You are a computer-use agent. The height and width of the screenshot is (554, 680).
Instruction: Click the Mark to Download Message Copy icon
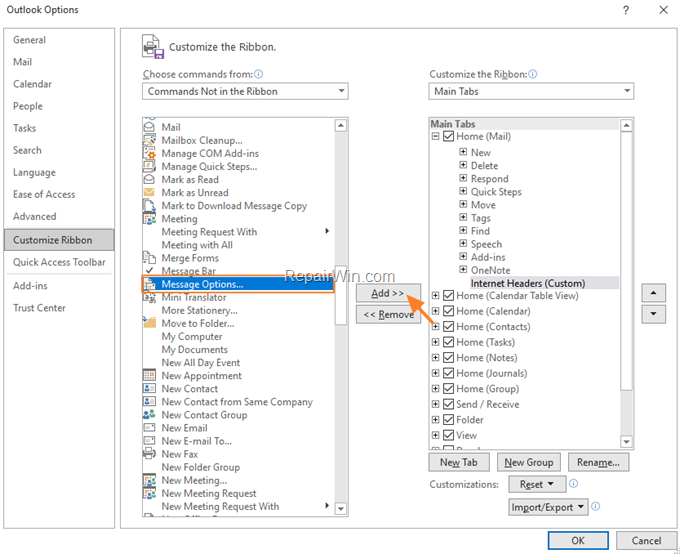click(149, 206)
